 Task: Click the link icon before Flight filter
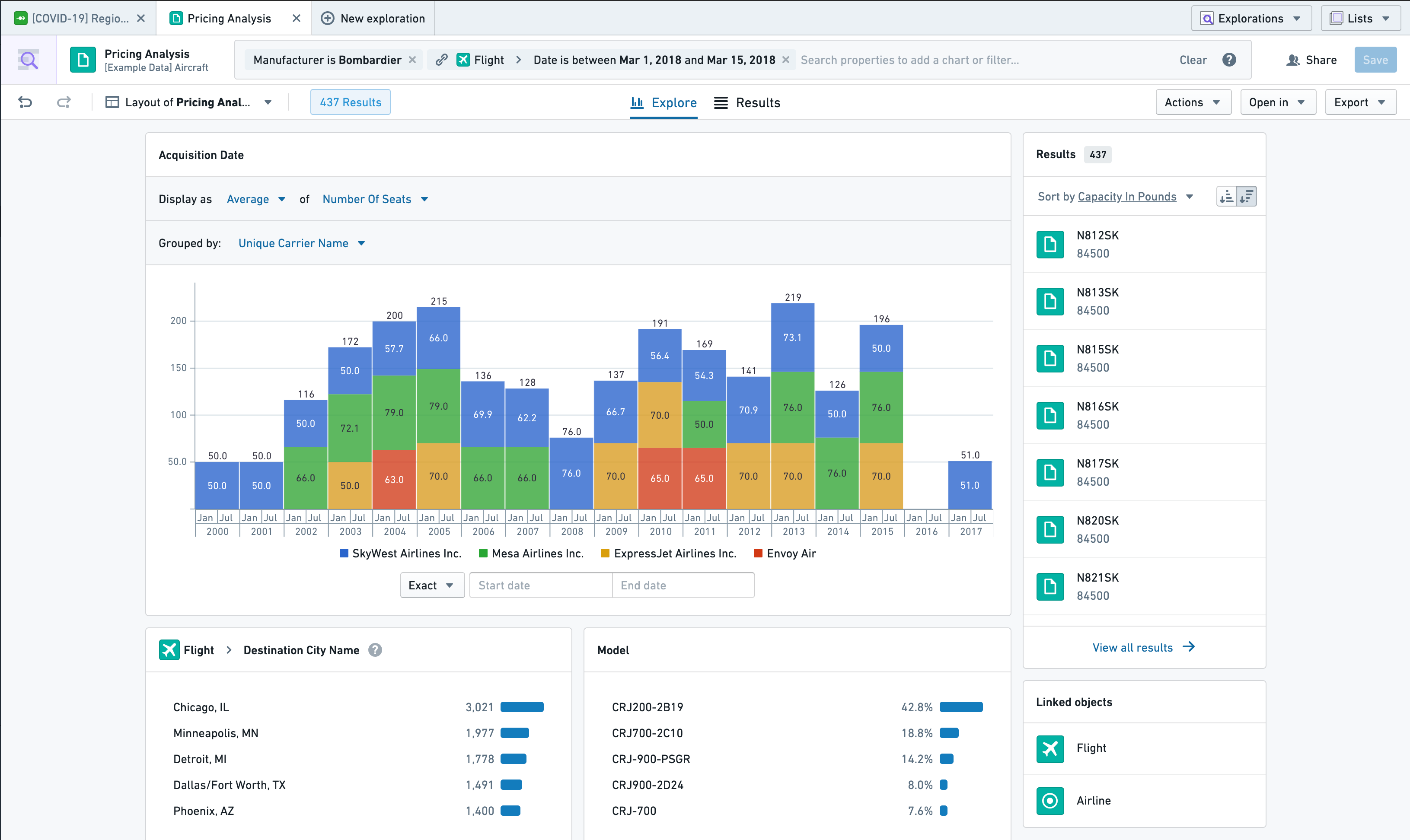click(442, 60)
